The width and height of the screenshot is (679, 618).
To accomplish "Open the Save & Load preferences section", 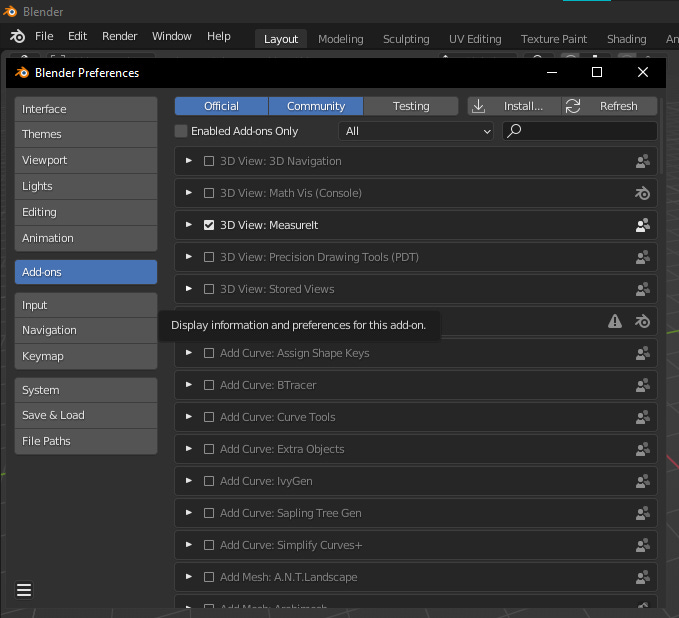I will click(x=86, y=415).
